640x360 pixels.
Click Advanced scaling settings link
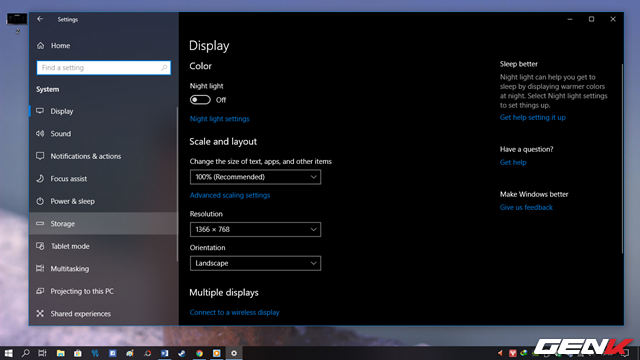(230, 195)
